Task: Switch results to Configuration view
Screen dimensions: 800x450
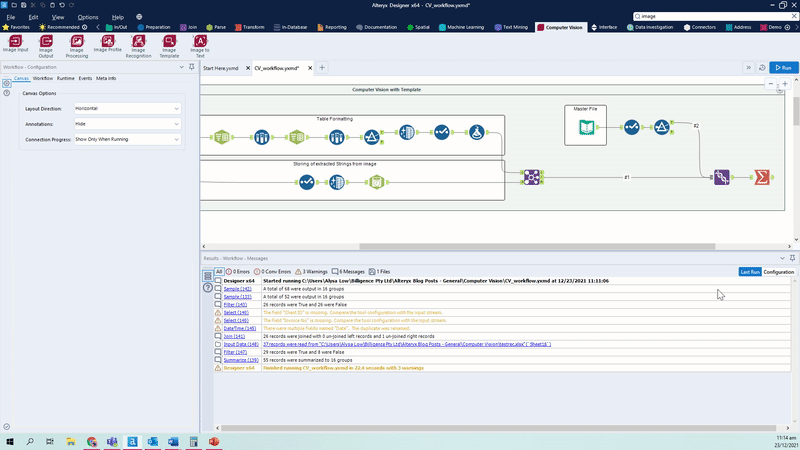Action: (779, 272)
